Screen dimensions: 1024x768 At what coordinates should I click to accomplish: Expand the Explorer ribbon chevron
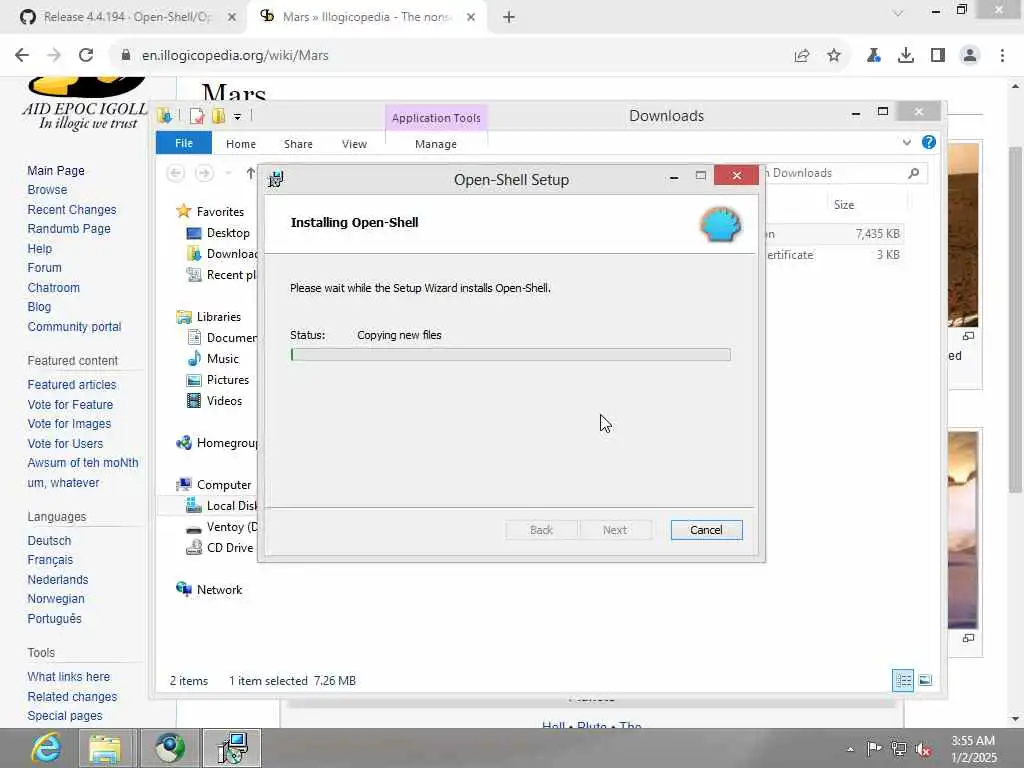906,142
